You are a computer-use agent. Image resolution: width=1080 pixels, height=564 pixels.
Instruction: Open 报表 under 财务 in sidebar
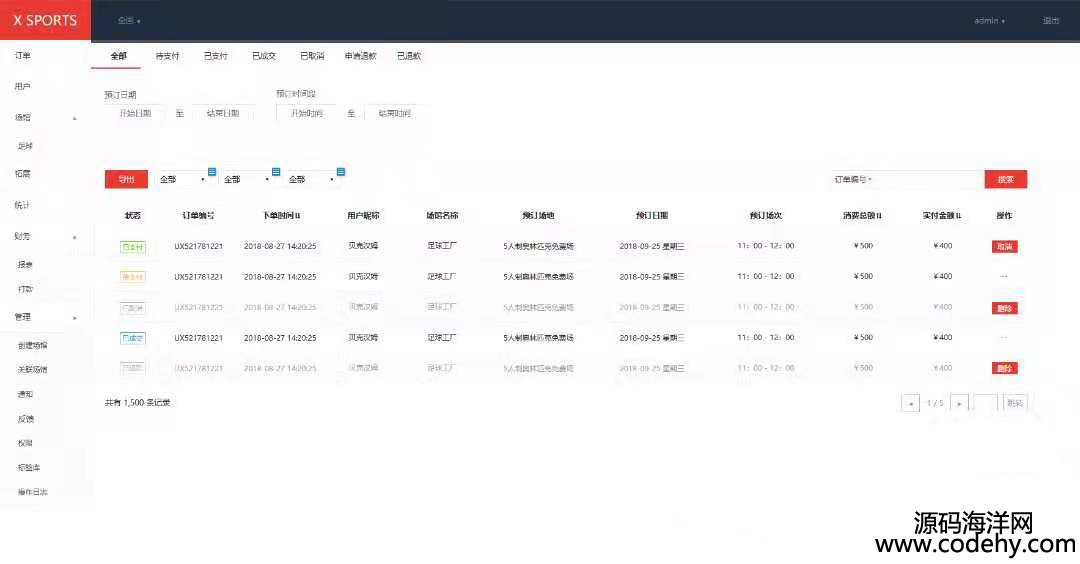tap(25, 264)
